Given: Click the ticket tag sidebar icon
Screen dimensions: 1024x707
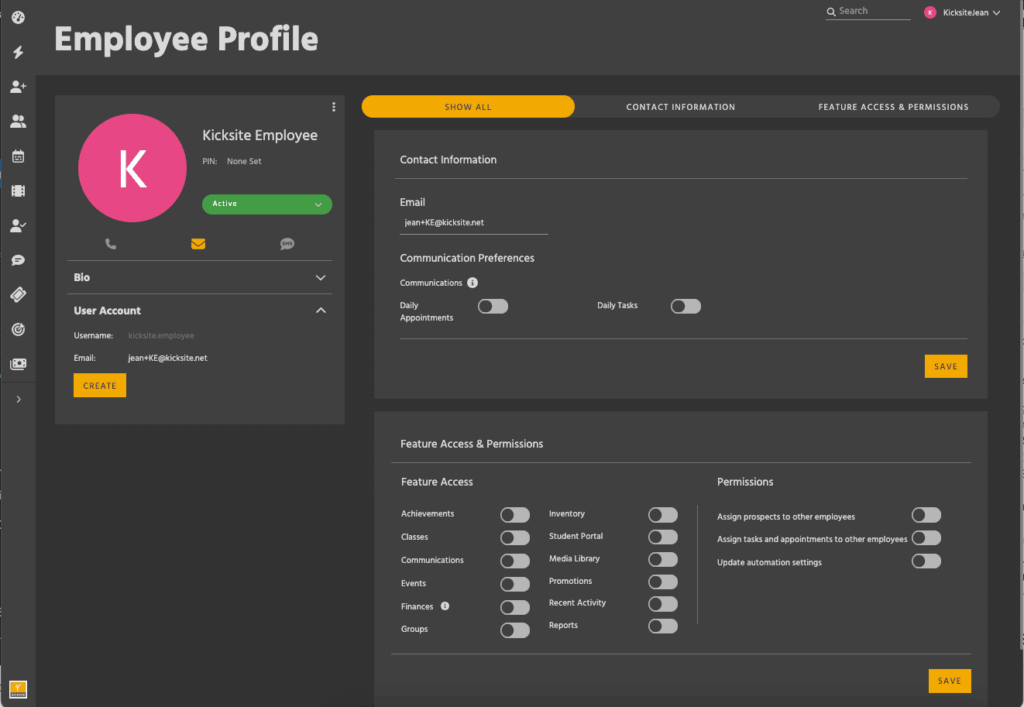Looking at the screenshot, I should click(18, 294).
